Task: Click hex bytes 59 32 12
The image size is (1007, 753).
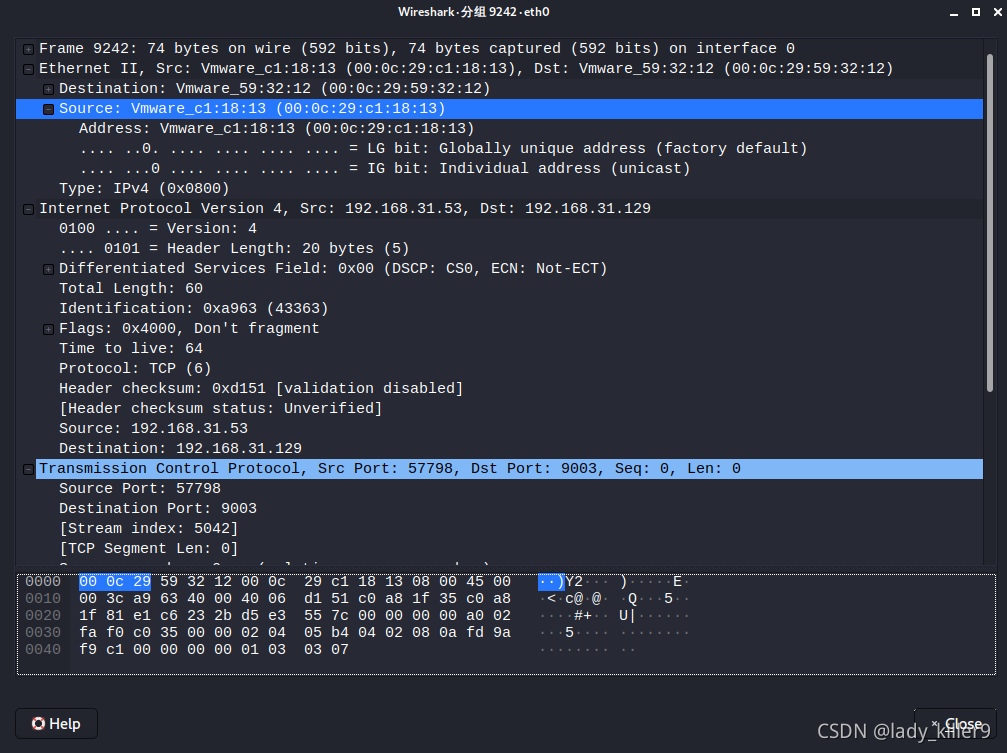Action: 196,582
